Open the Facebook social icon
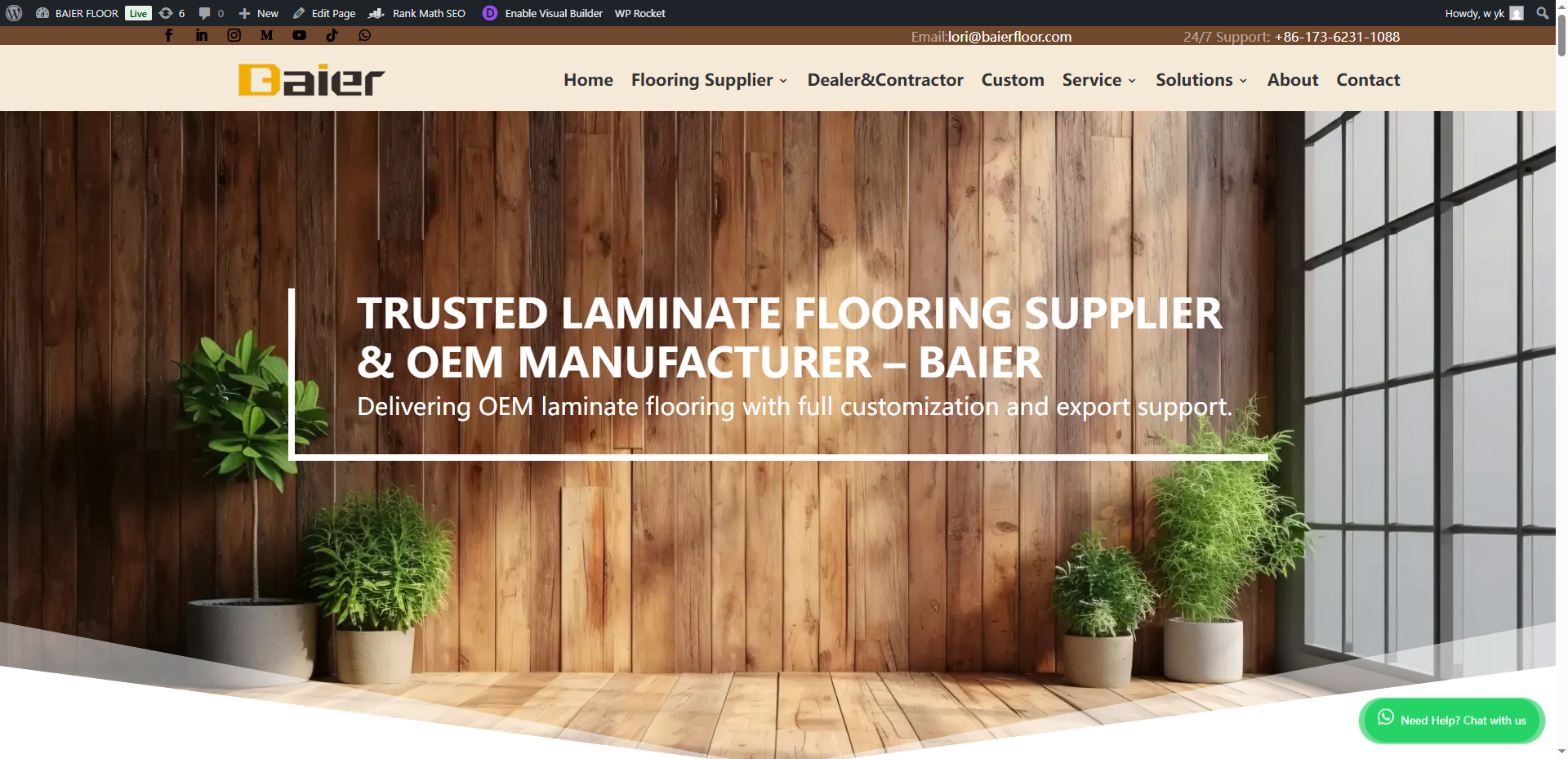Screen dimensions: 1568x759 [169, 35]
